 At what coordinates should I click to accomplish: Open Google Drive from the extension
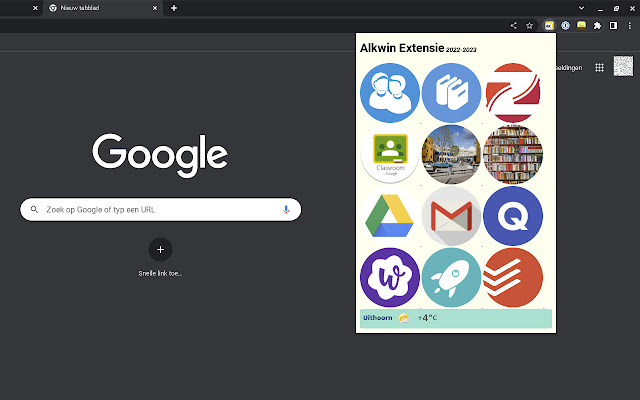tap(390, 216)
